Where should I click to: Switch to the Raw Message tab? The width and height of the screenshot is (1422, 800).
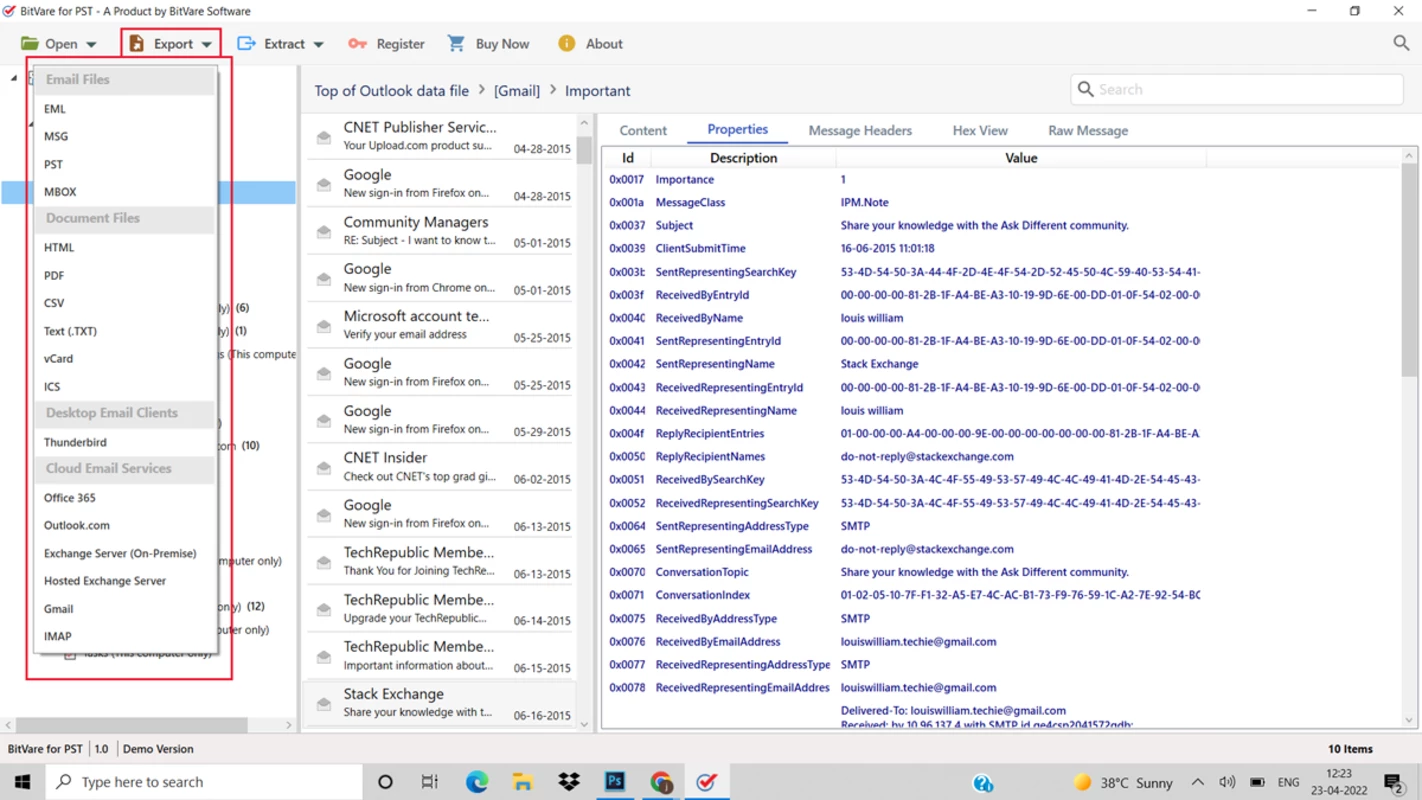point(1088,130)
